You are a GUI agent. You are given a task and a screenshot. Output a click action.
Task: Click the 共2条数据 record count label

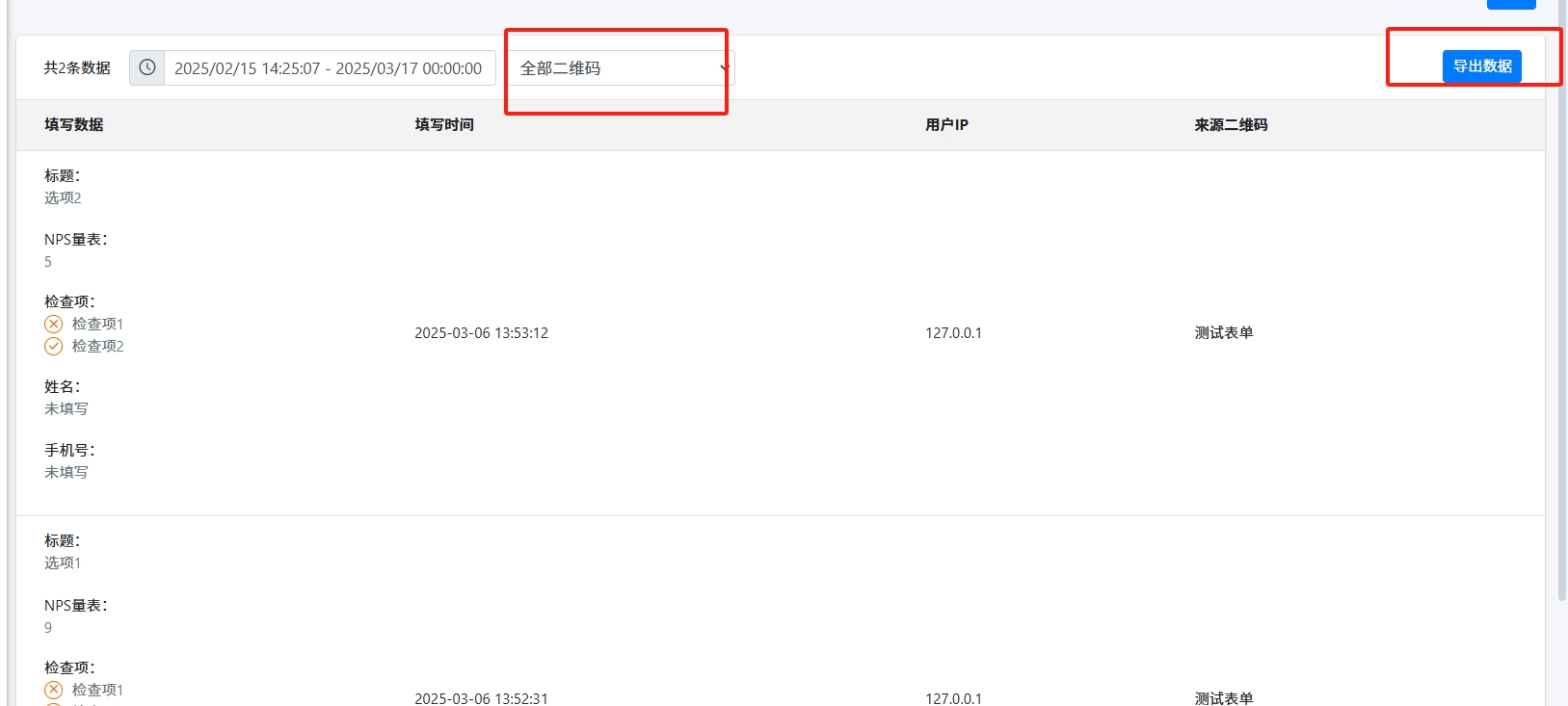tap(77, 68)
